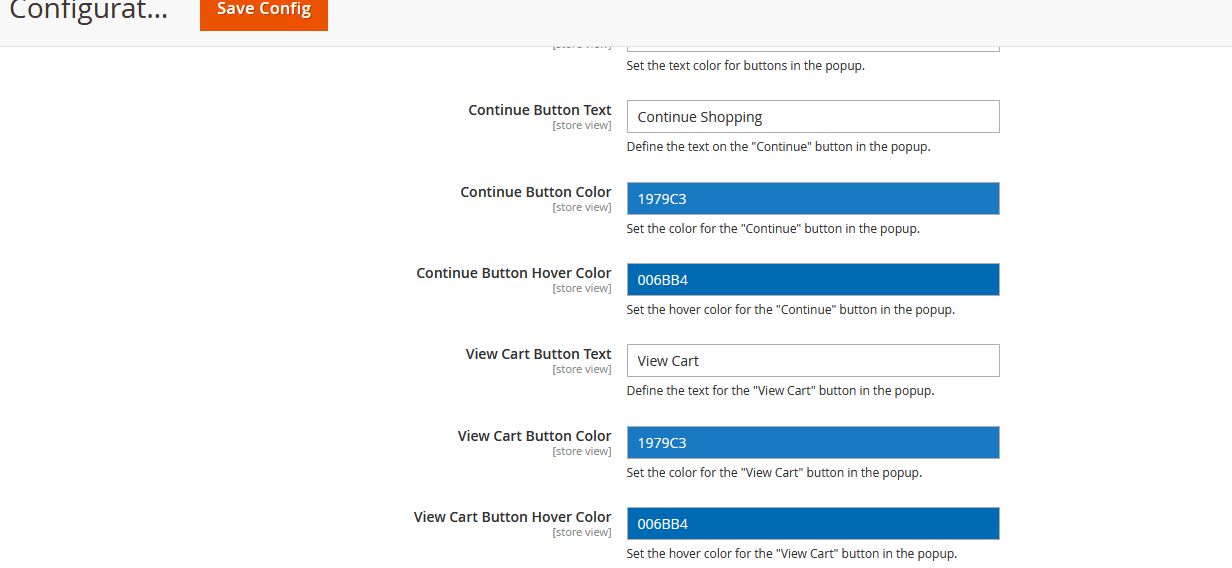Click the store view scope under Continue Button Text
This screenshot has width=1232, height=568.
(581, 126)
